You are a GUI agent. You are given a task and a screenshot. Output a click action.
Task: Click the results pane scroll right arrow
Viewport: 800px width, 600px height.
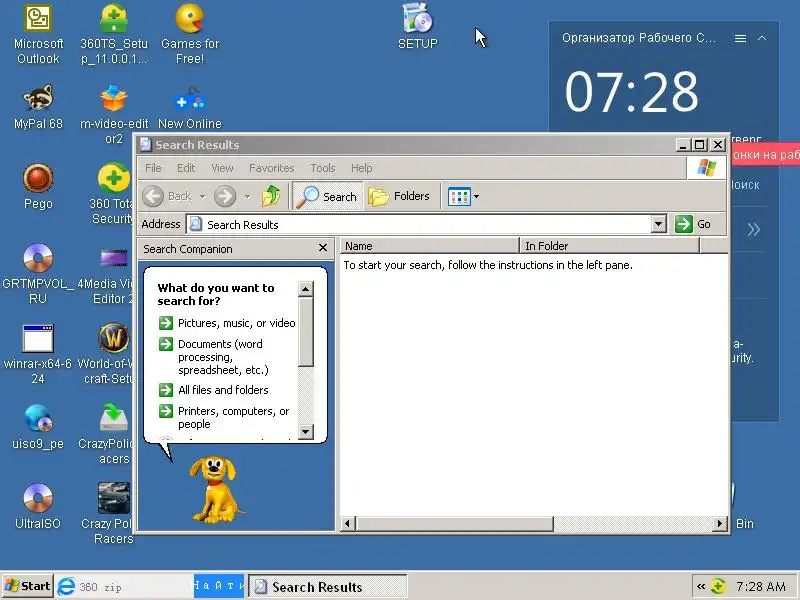(x=720, y=523)
